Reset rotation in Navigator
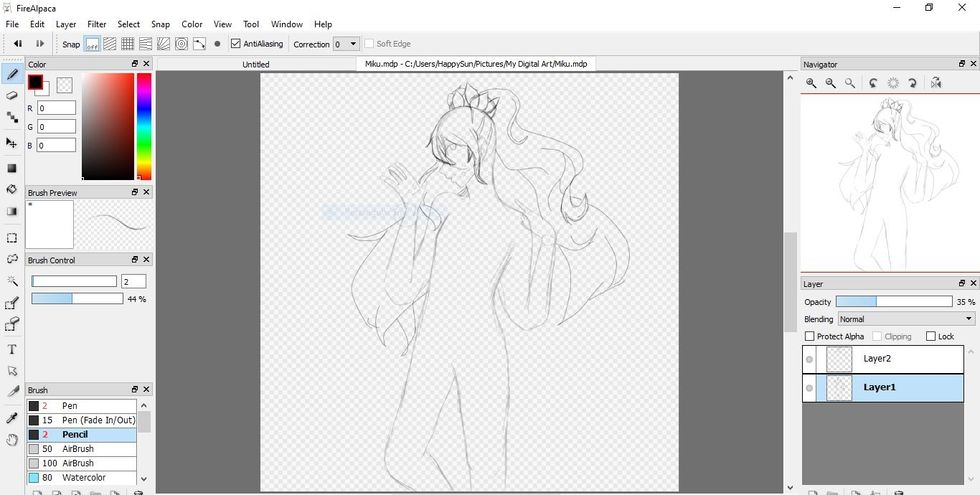The width and height of the screenshot is (980, 495). [x=893, y=83]
